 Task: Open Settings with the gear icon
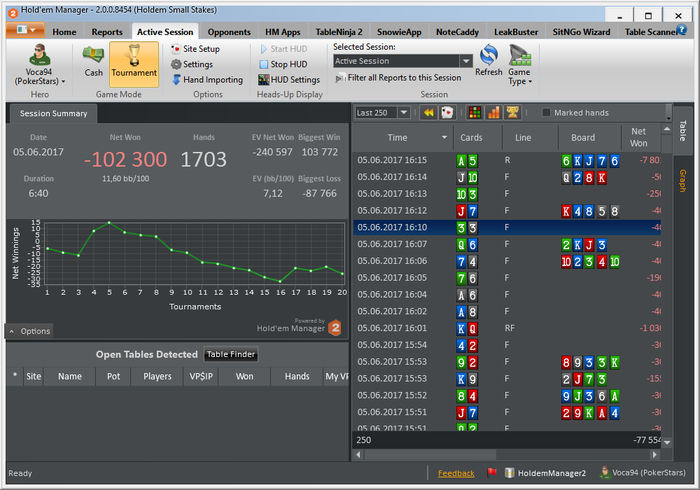pyautogui.click(x=192, y=64)
